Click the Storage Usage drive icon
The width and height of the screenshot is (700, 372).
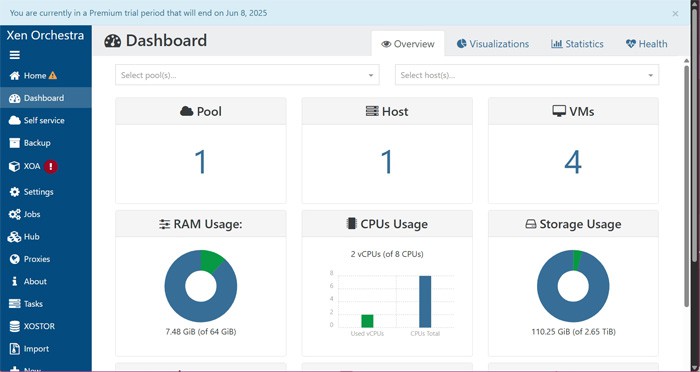(x=531, y=224)
